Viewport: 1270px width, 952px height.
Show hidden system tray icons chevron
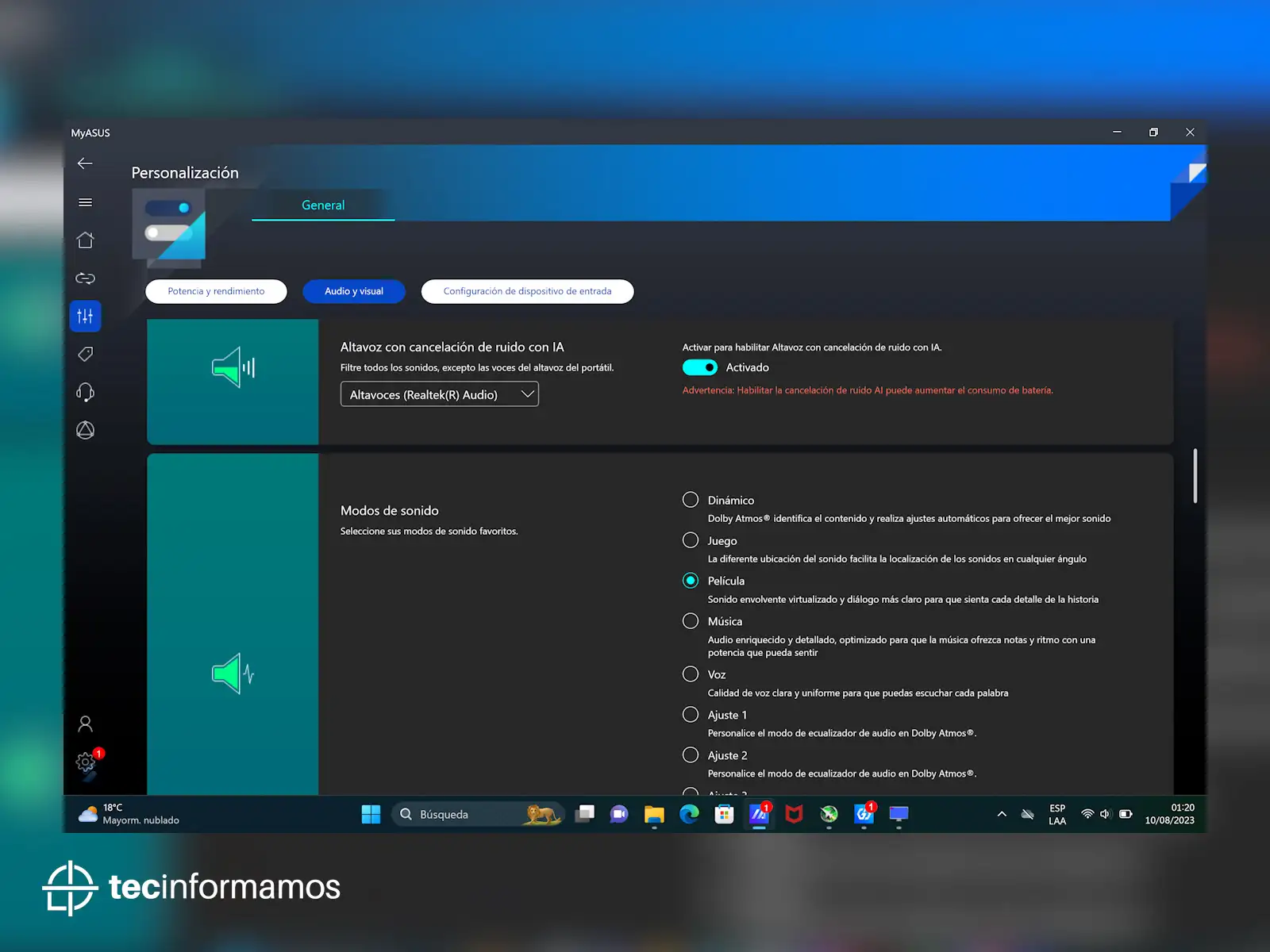click(1002, 814)
